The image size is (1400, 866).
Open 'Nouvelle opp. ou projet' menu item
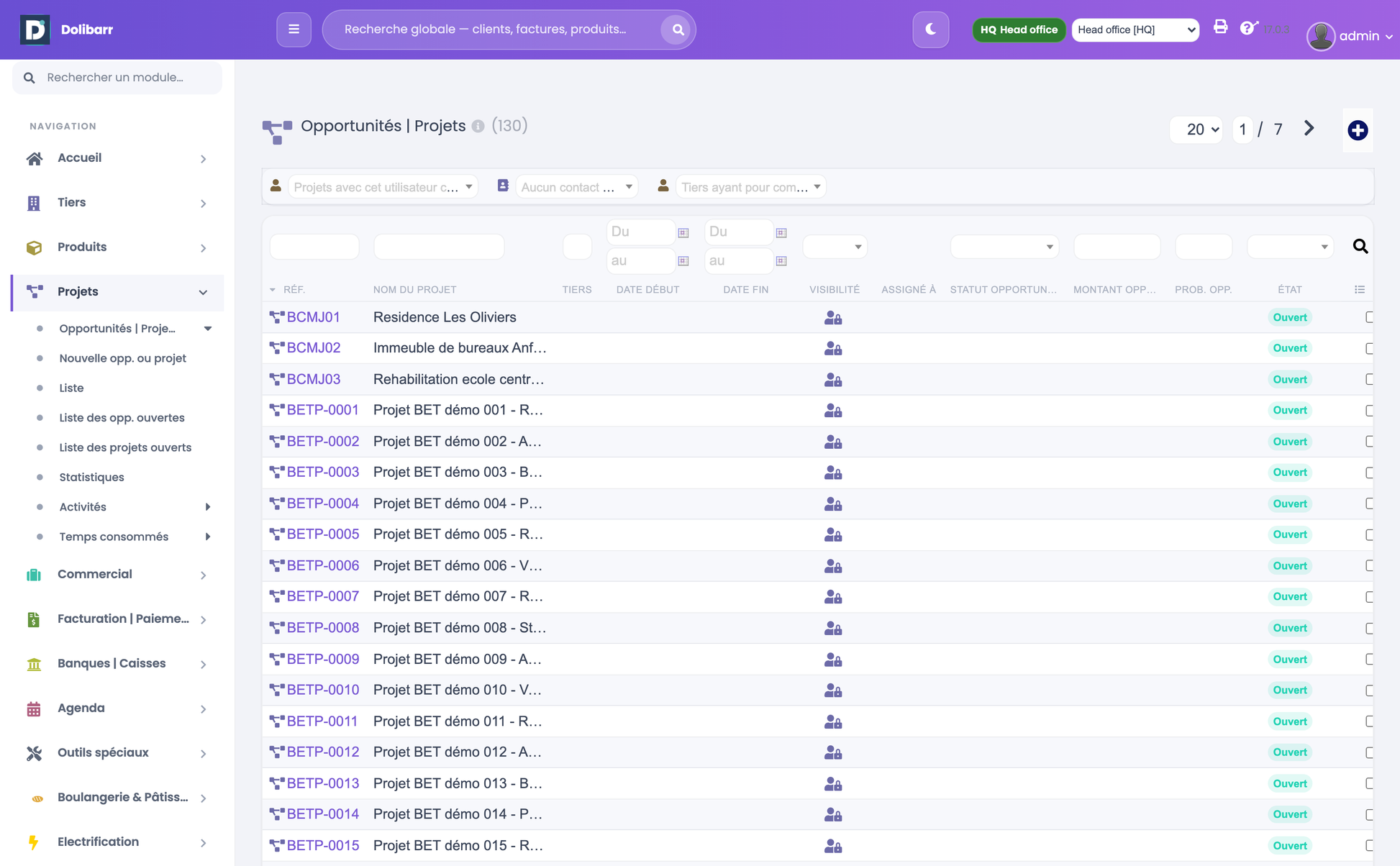(122, 358)
